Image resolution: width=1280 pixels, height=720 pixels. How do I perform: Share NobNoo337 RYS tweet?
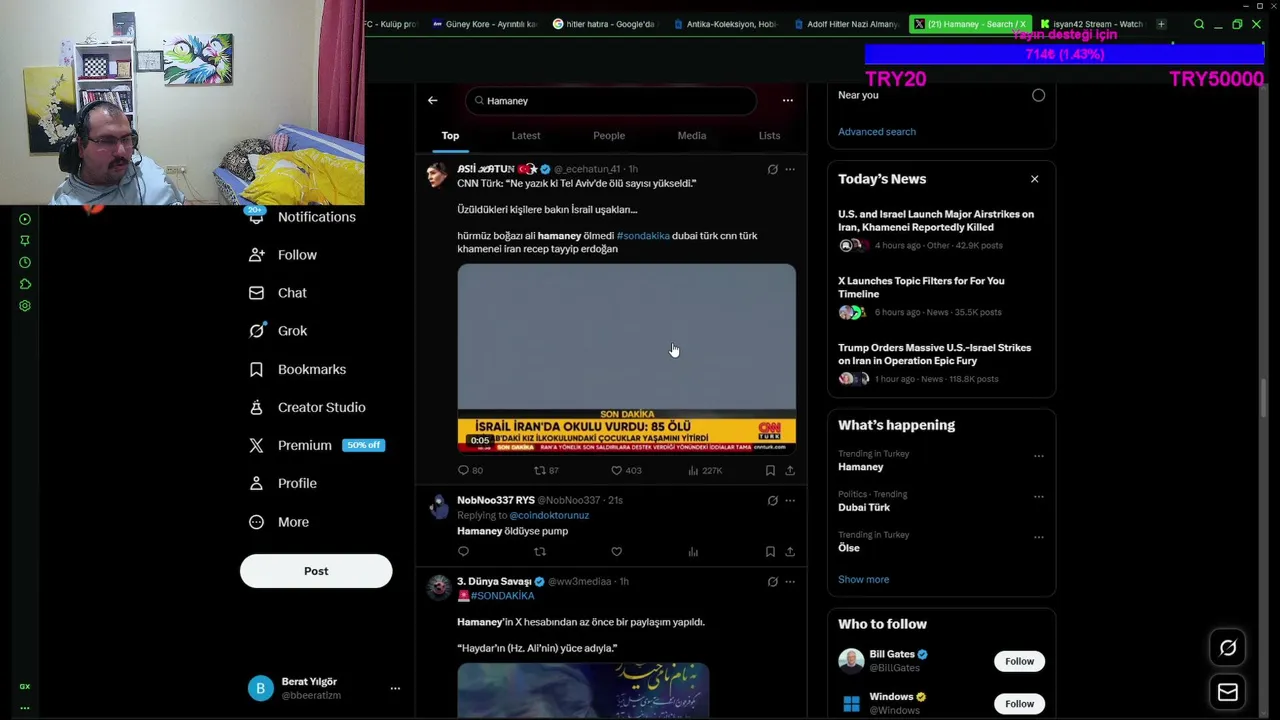[x=790, y=551]
